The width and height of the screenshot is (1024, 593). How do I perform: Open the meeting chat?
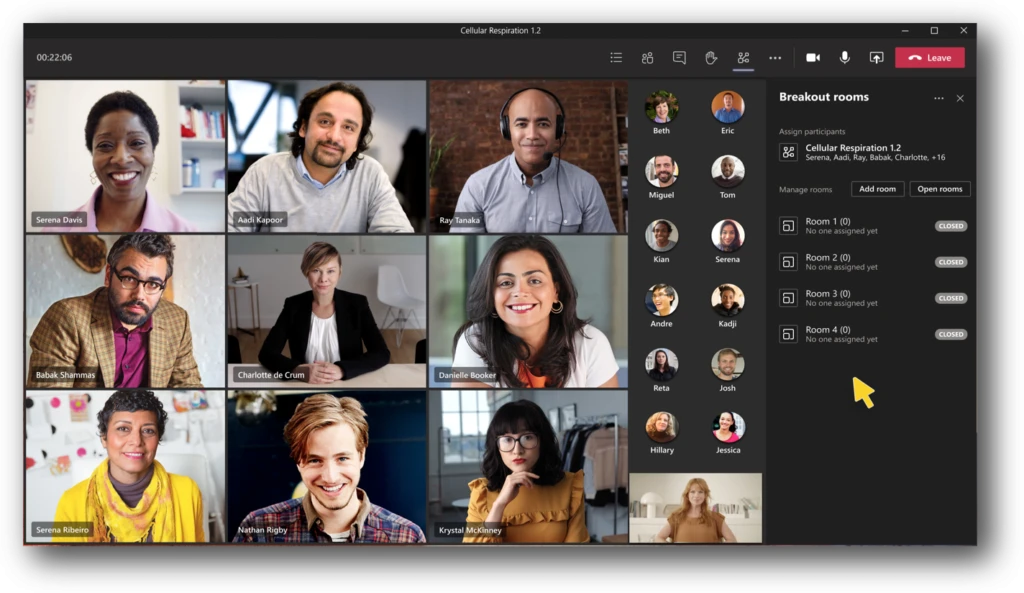(x=680, y=57)
